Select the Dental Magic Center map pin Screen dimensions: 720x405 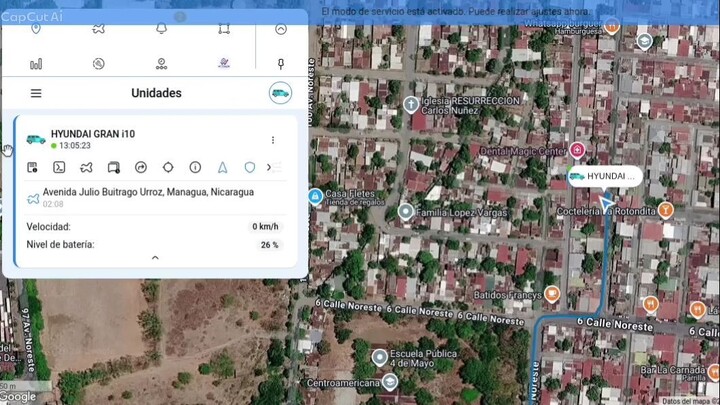click(577, 150)
